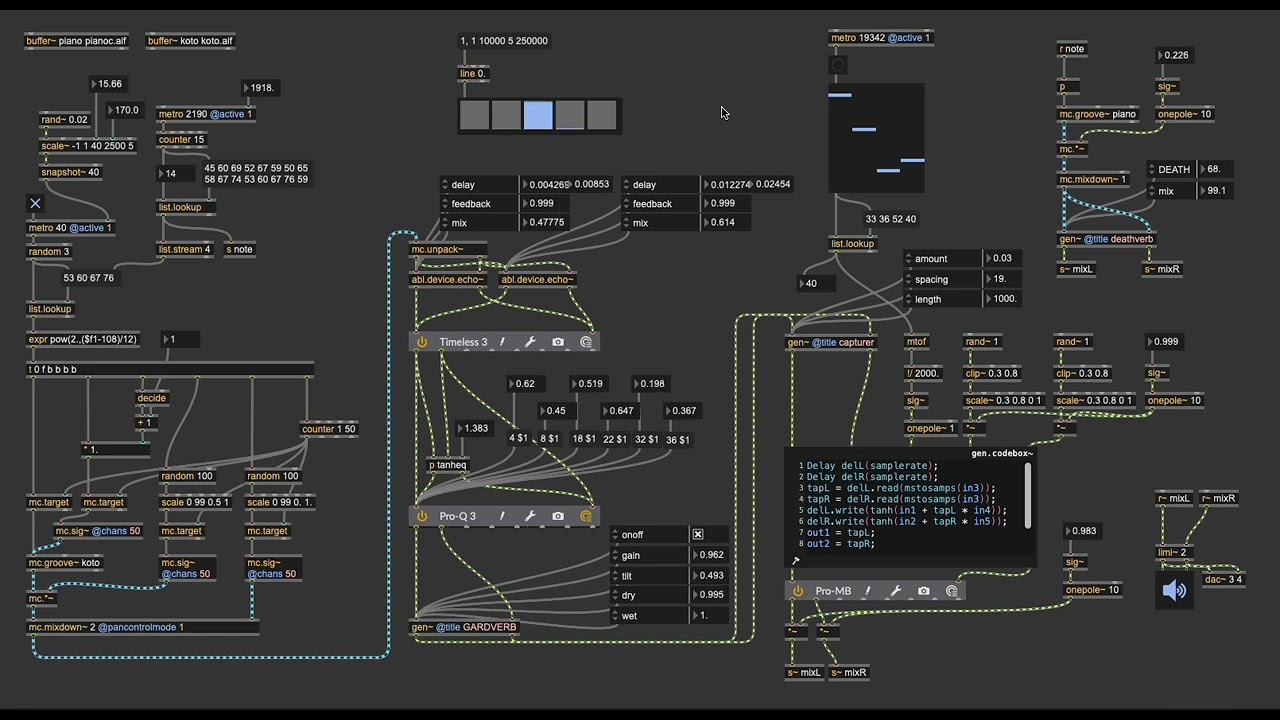Open the Pro-Q 3 wrench settings icon
The image size is (1280, 720).
tap(530, 516)
